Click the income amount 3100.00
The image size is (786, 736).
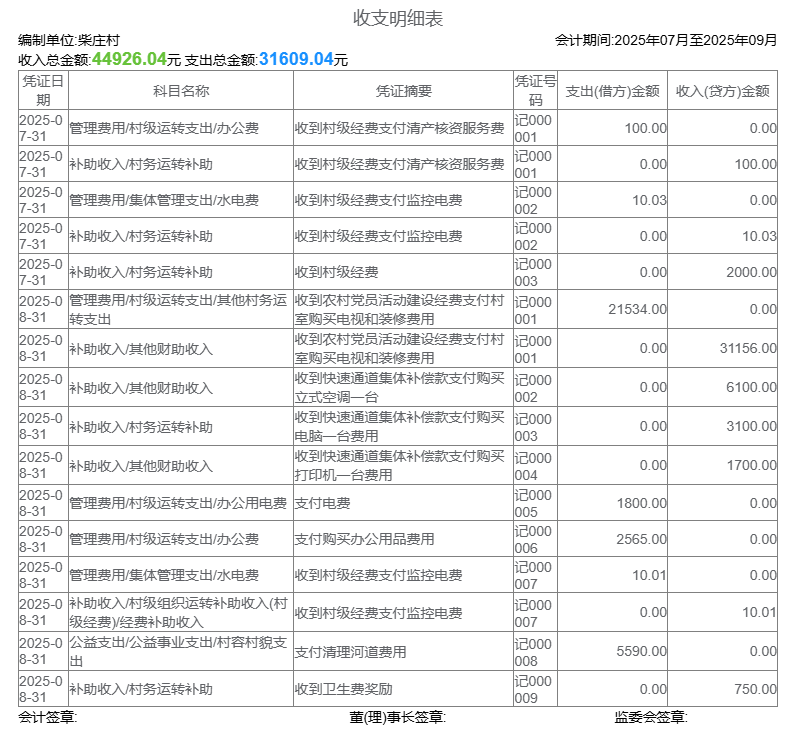(751, 427)
